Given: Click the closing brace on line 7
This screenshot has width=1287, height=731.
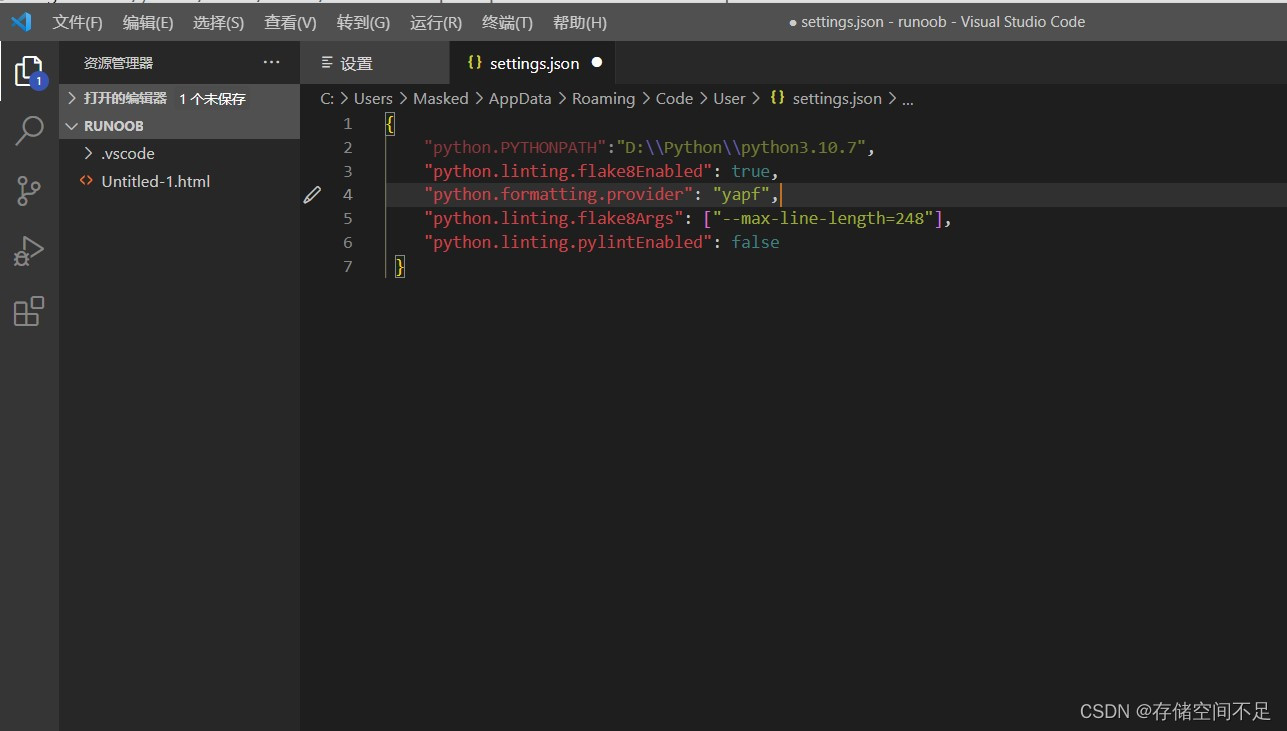Looking at the screenshot, I should [x=400, y=266].
